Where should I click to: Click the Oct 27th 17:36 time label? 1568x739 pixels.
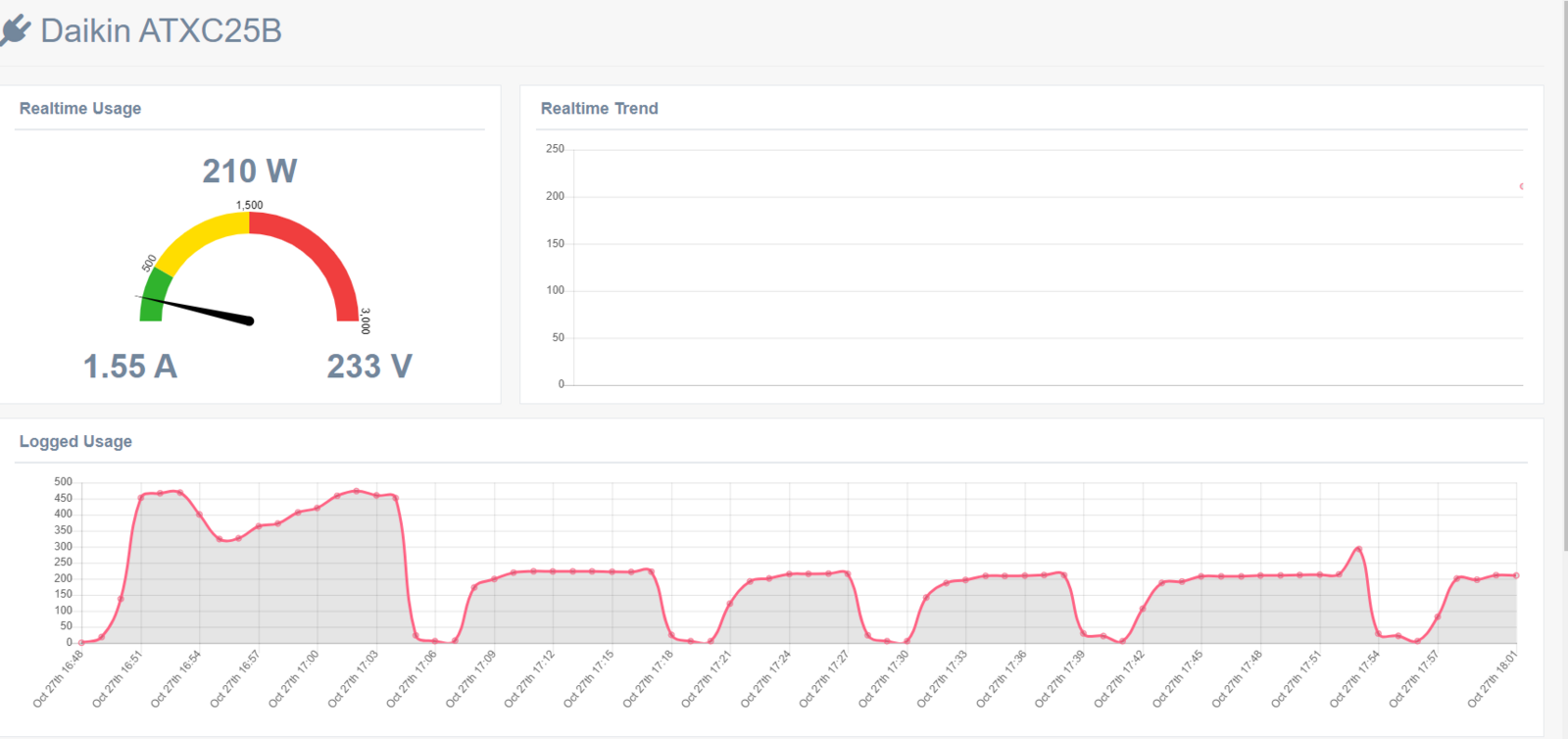pyautogui.click(x=1002, y=678)
